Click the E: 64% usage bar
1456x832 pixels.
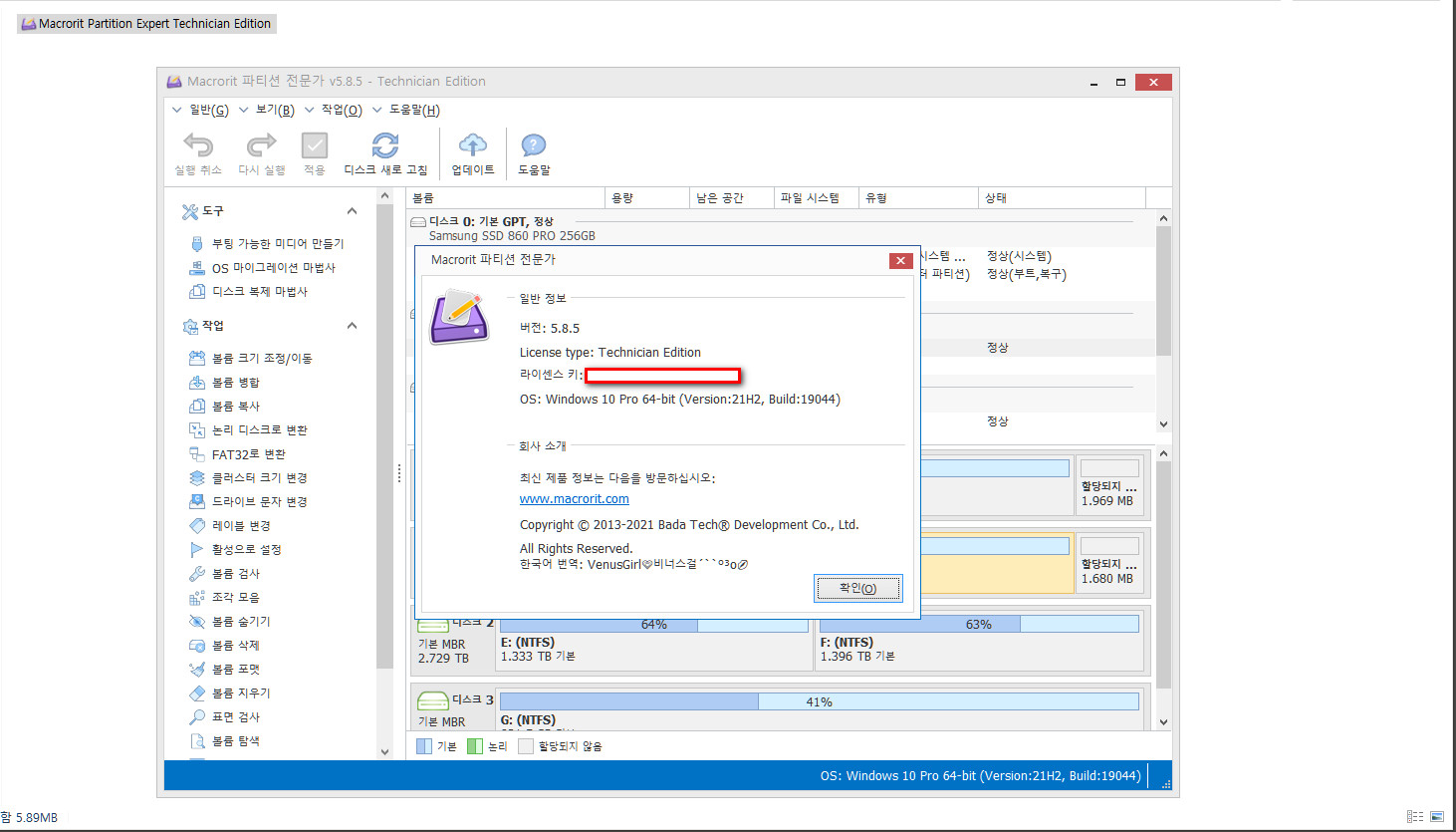click(654, 625)
